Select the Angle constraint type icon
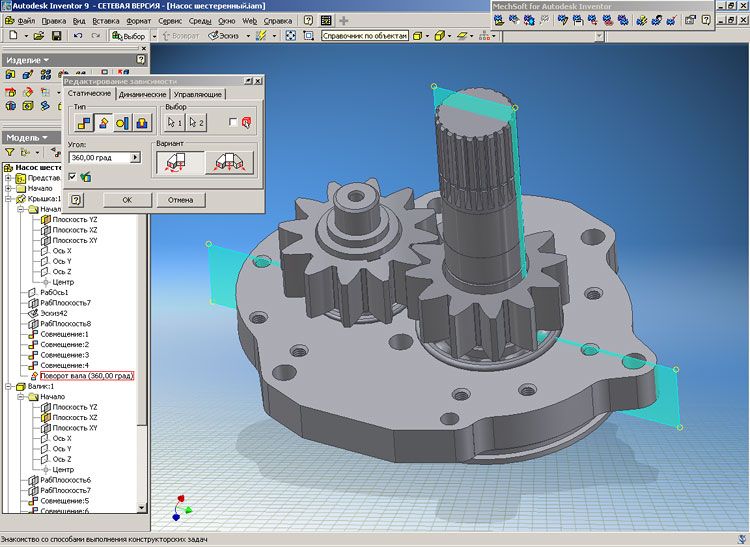750x547 pixels. point(103,123)
